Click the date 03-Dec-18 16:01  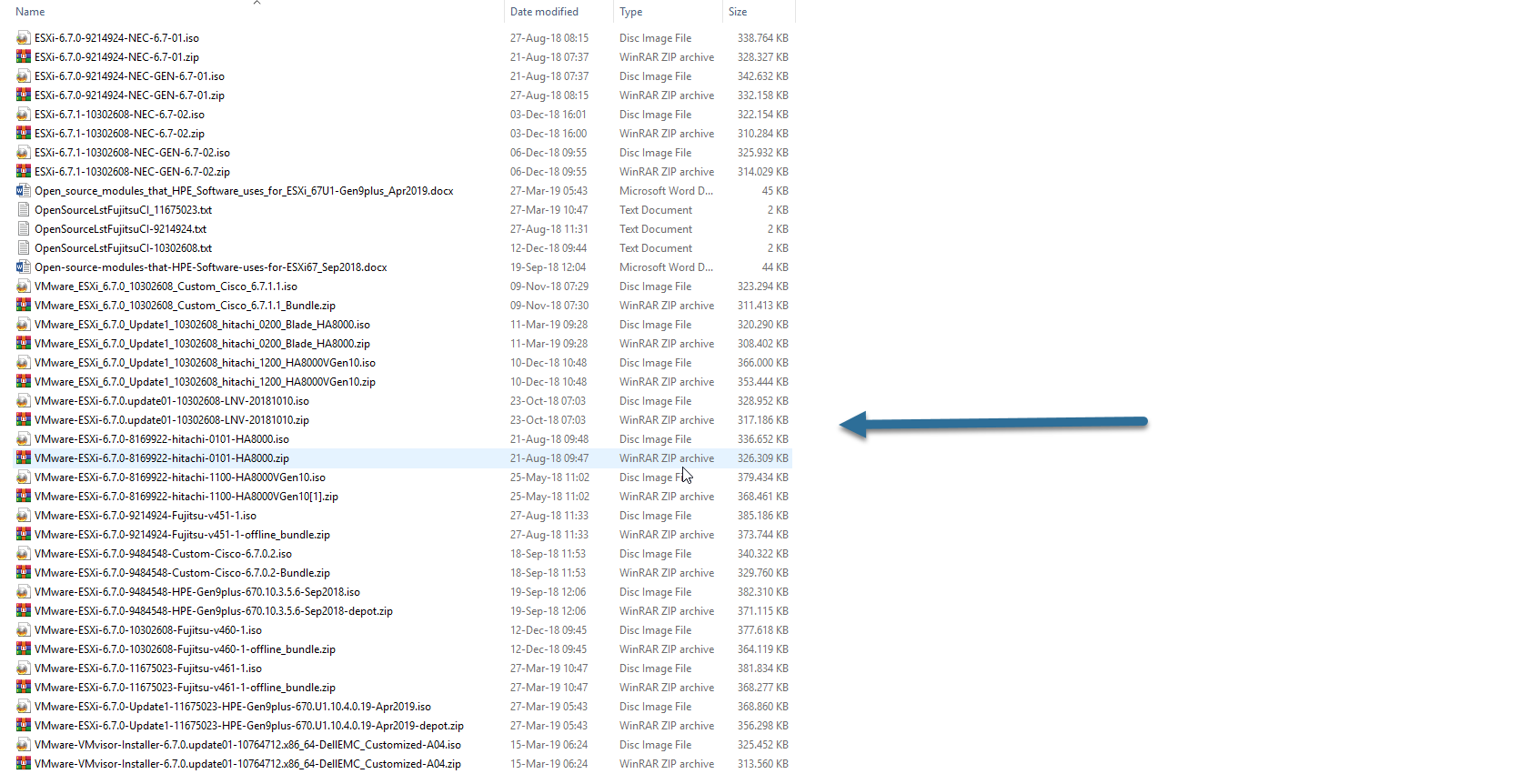click(549, 115)
